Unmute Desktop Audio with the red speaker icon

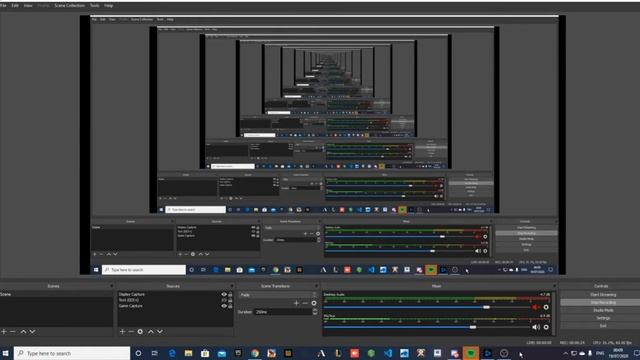[536, 307]
